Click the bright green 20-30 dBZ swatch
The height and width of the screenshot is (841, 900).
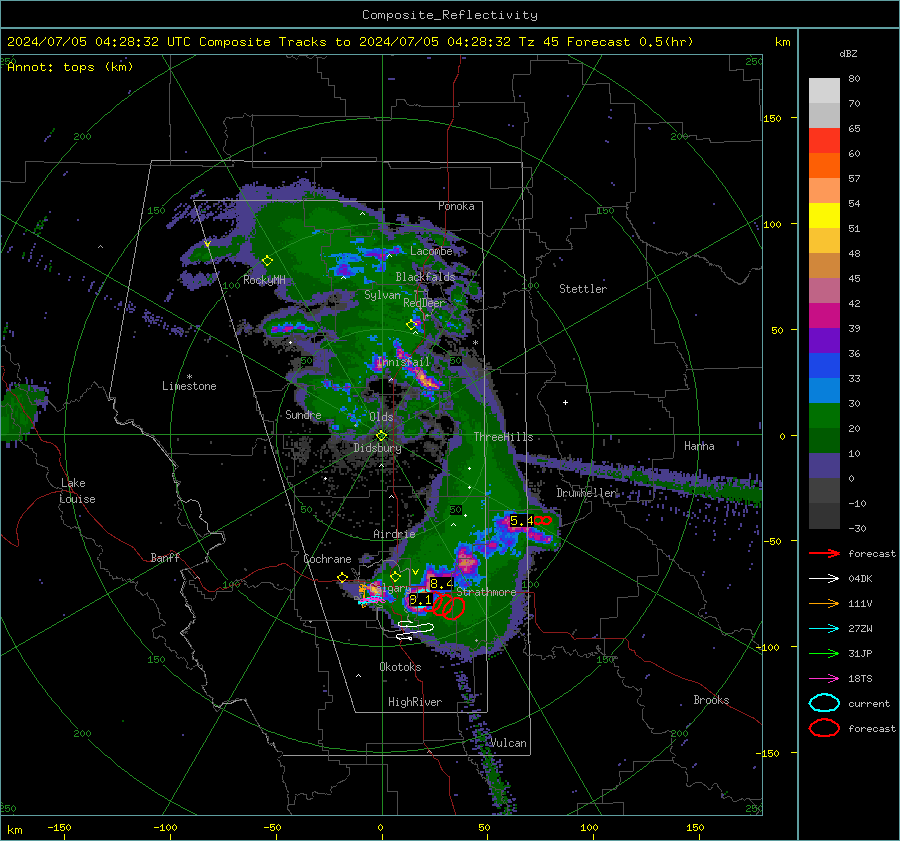(824, 416)
